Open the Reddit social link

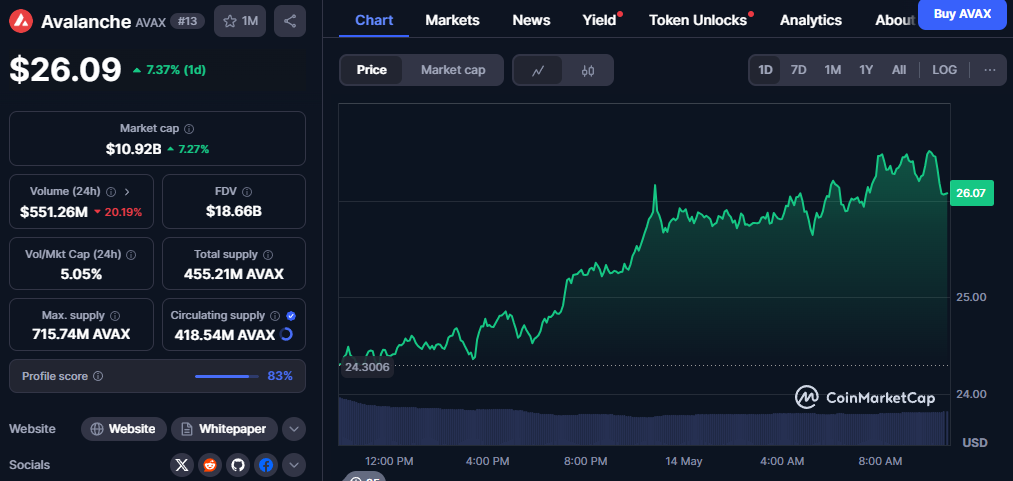click(210, 465)
